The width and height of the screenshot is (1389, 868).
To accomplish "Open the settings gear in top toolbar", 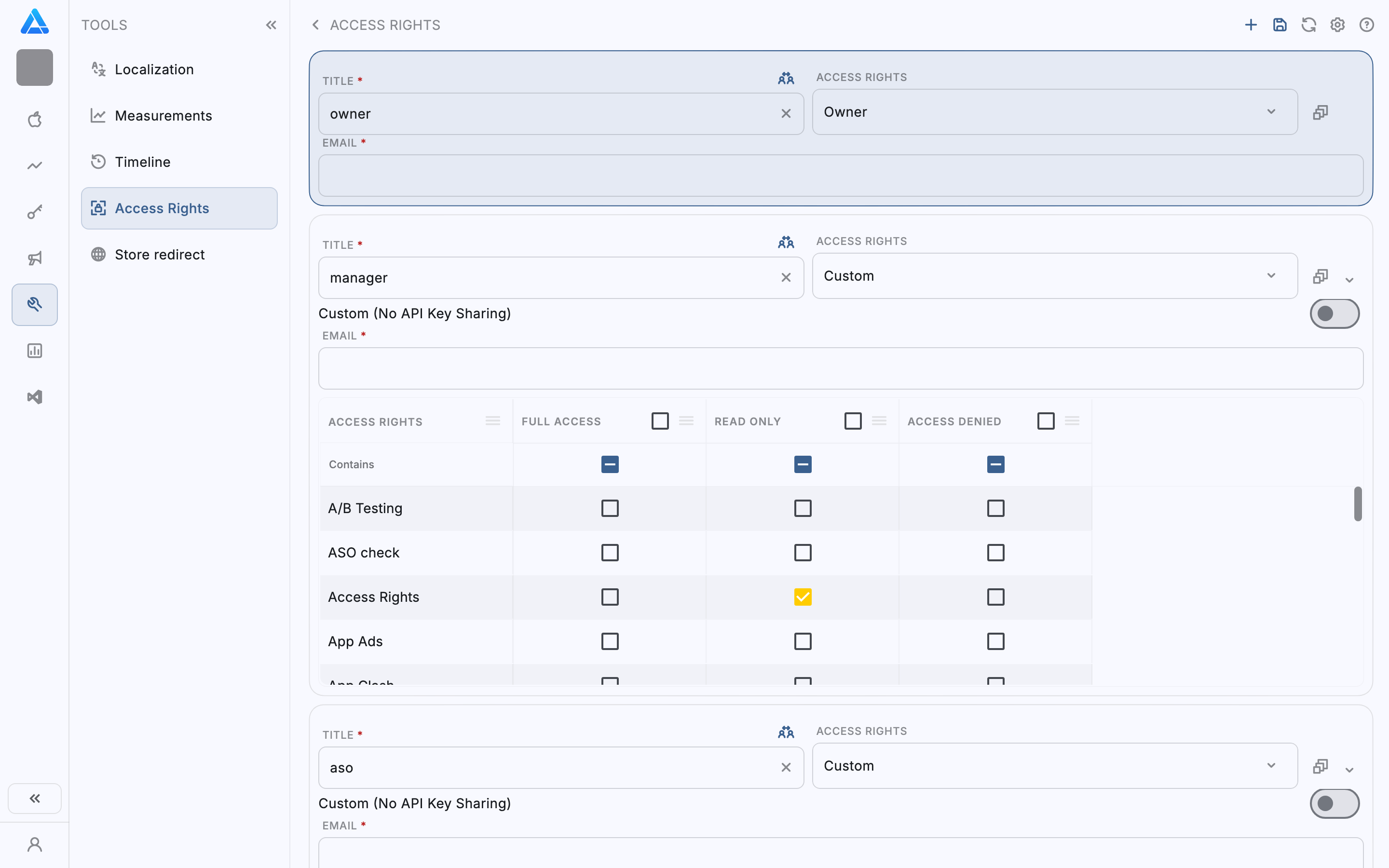I will point(1337,25).
